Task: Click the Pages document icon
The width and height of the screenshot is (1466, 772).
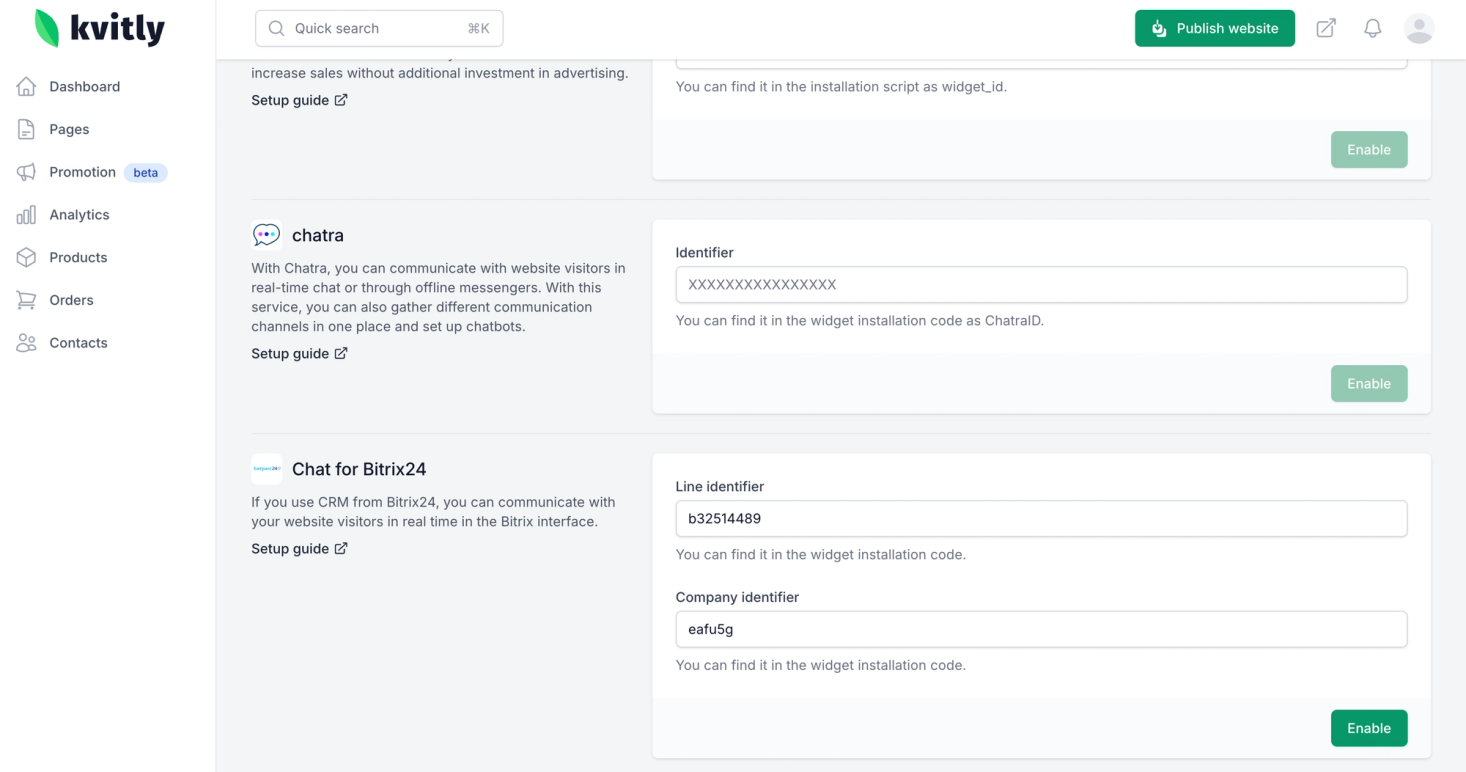Action: click(x=27, y=129)
